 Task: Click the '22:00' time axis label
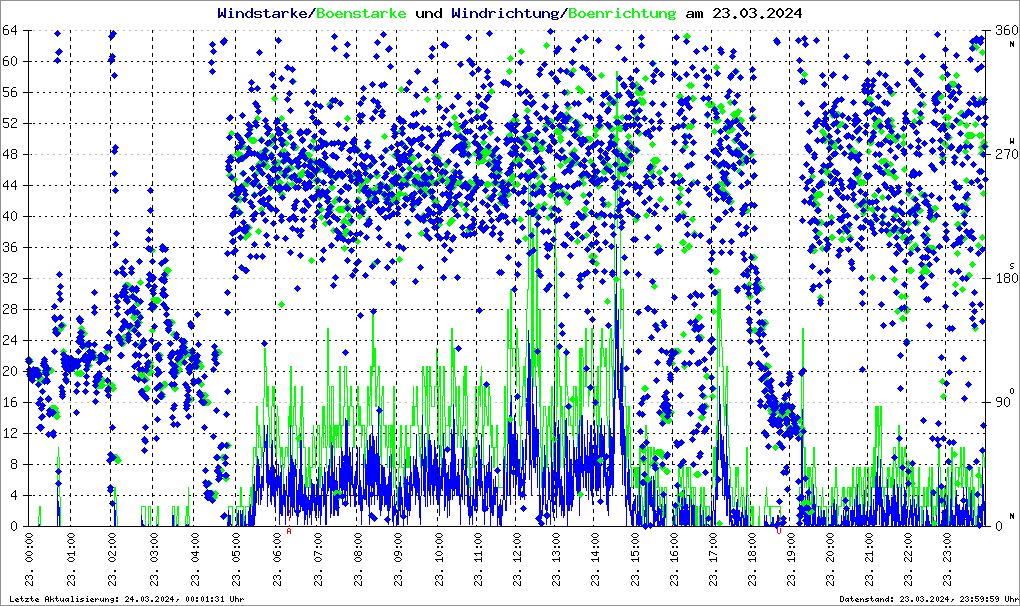(x=907, y=549)
